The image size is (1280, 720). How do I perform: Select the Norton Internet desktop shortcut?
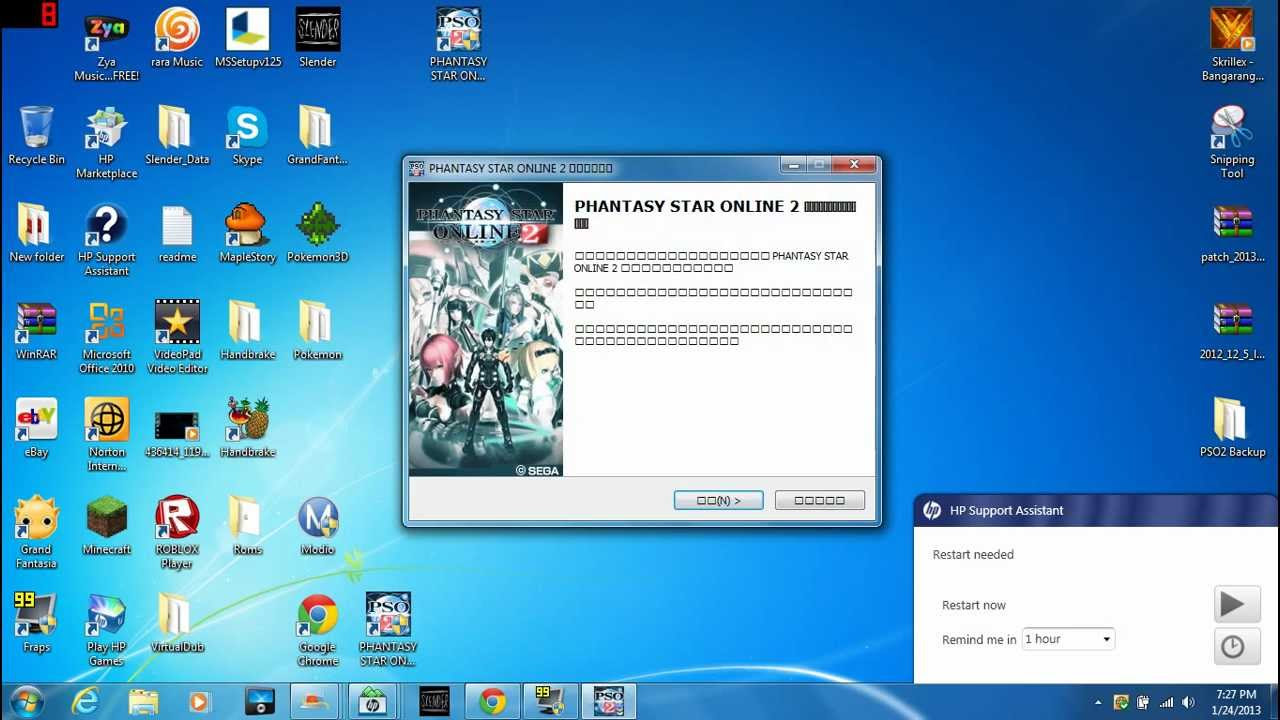106,435
